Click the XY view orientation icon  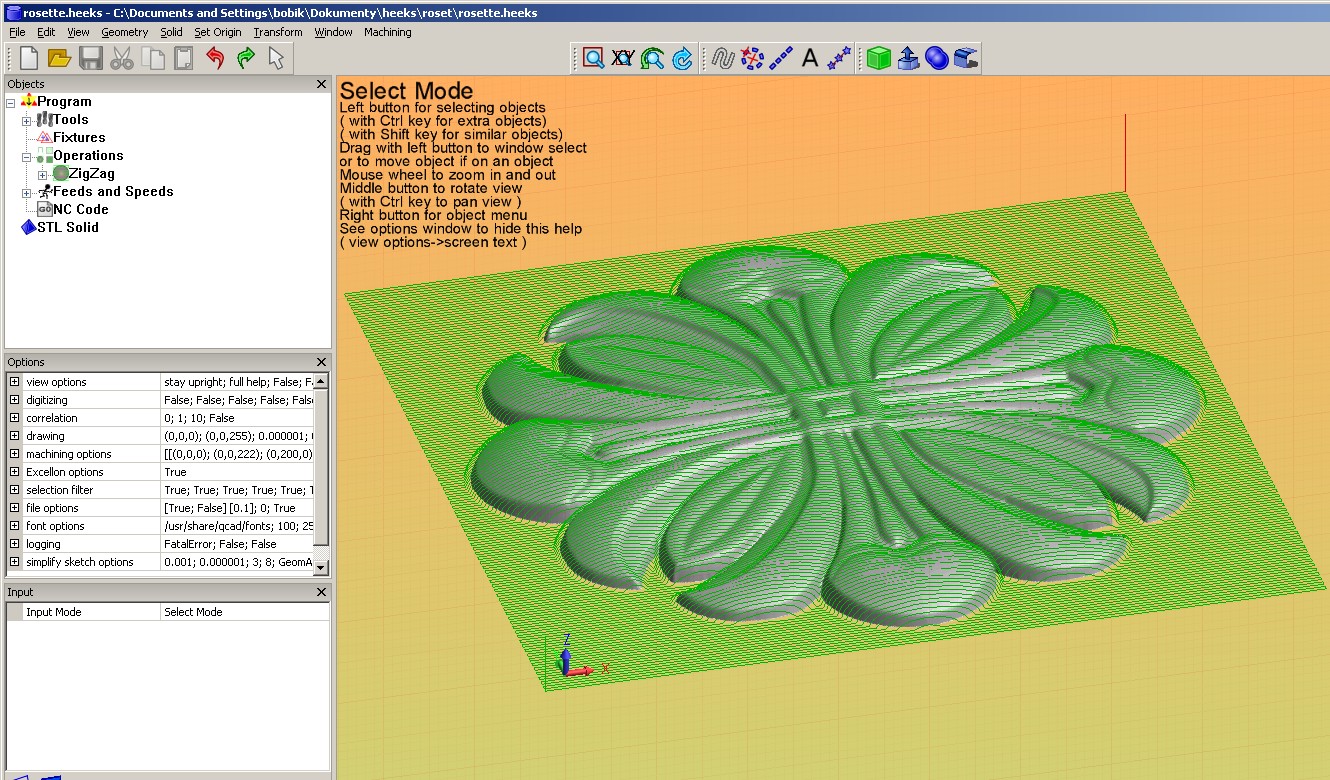(622, 59)
